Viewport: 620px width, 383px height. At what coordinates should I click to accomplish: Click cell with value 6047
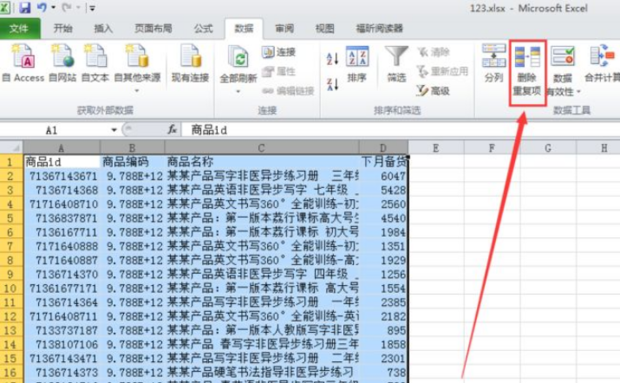383,176
